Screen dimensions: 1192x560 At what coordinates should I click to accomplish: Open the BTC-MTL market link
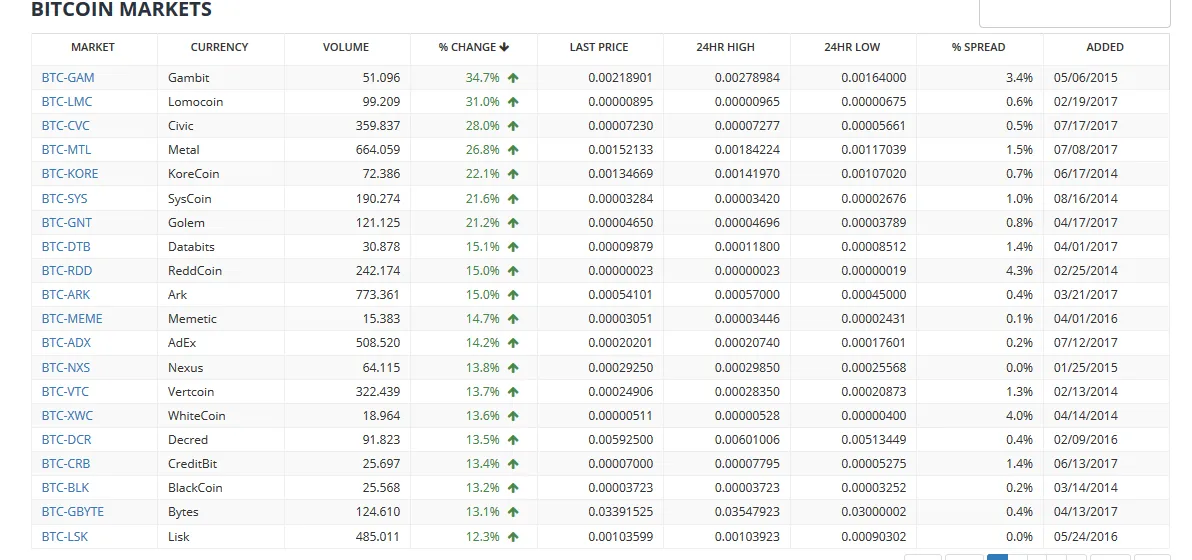pyautogui.click(x=66, y=150)
